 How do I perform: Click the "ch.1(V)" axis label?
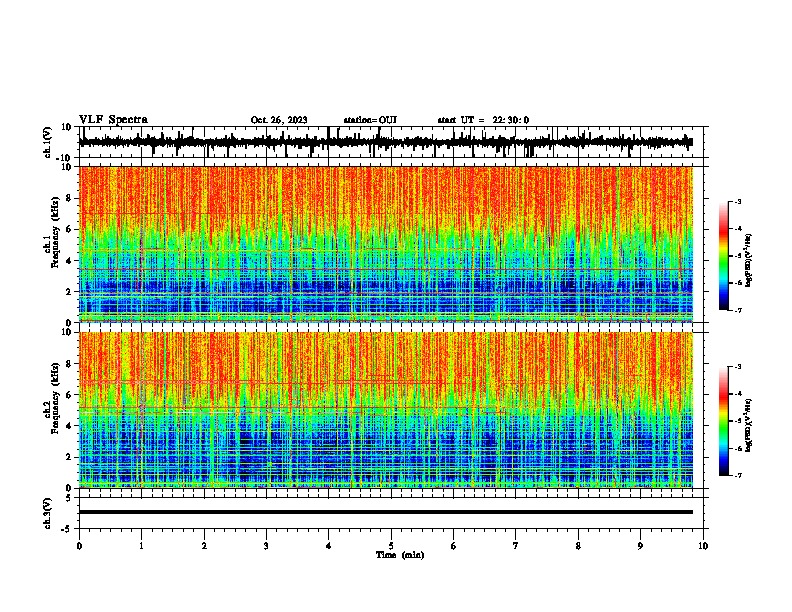pyautogui.click(x=48, y=142)
